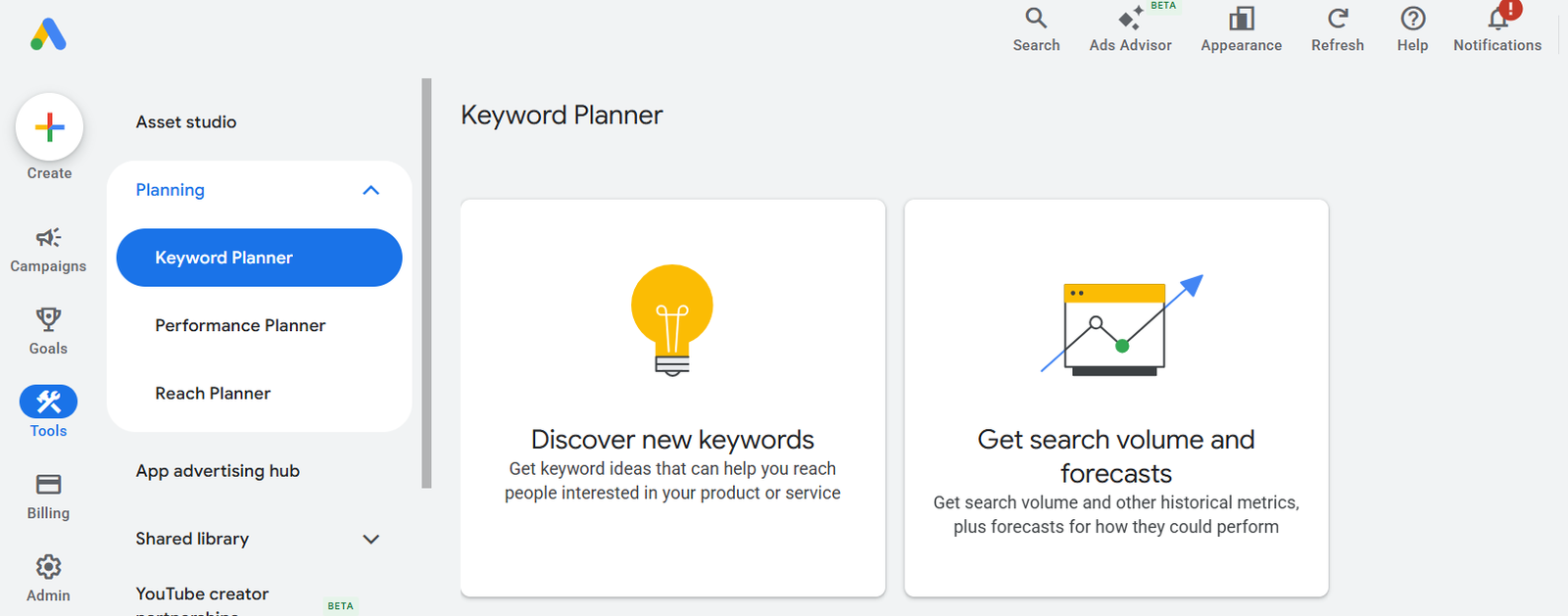The width and height of the screenshot is (1568, 616).
Task: Open the Notifications bell icon
Action: pyautogui.click(x=1496, y=19)
